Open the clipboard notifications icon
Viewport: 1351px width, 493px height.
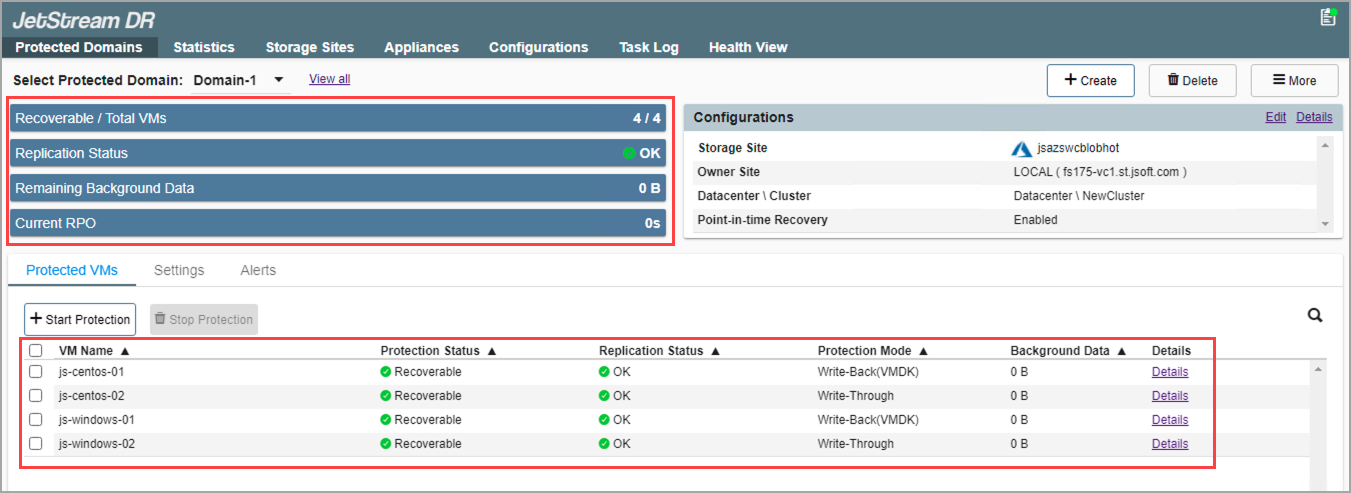coord(1328,17)
